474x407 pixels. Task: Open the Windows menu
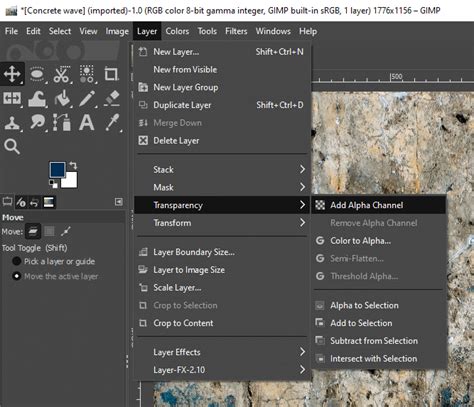pyautogui.click(x=273, y=31)
